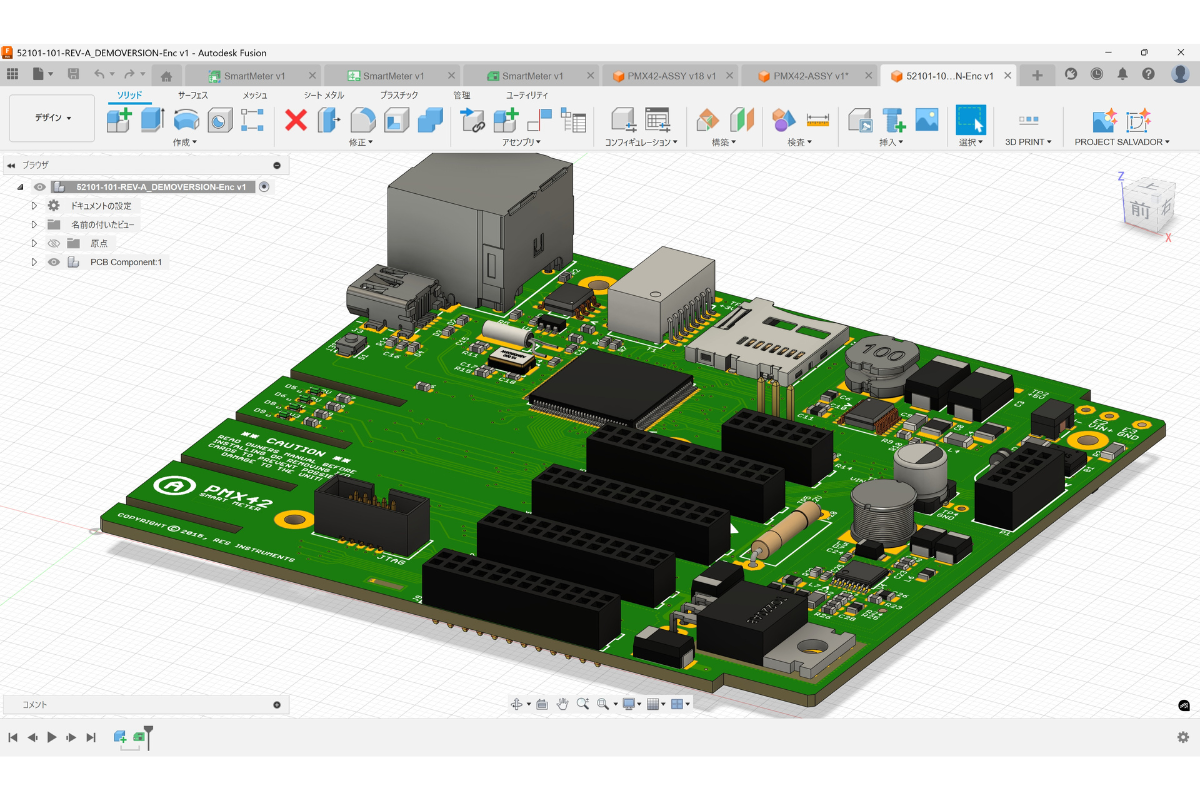Click the red Delete icon in the modify section
Image resolution: width=1200 pixels, height=800 pixels.
point(294,122)
